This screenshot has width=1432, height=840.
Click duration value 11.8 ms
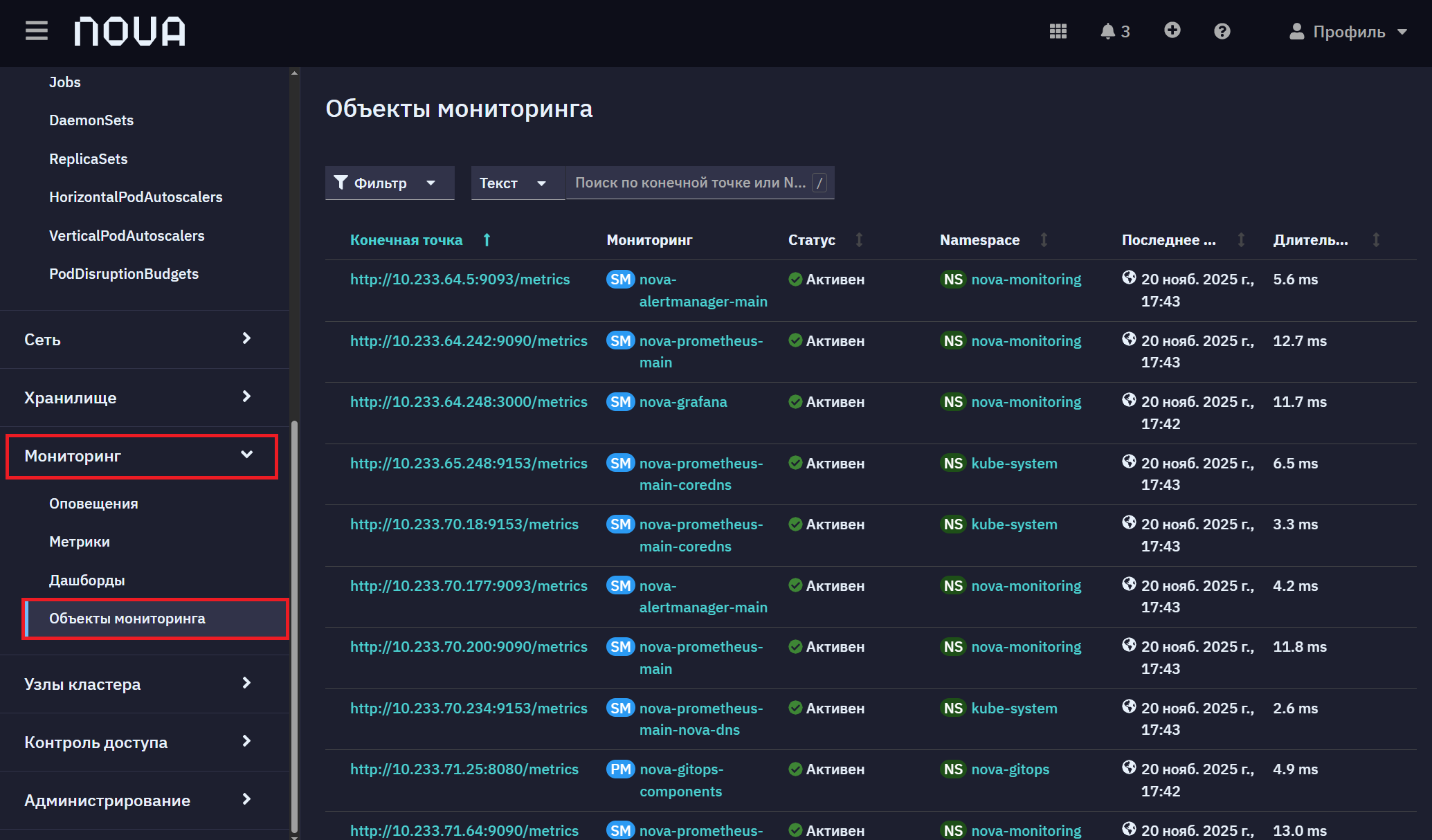point(1300,646)
